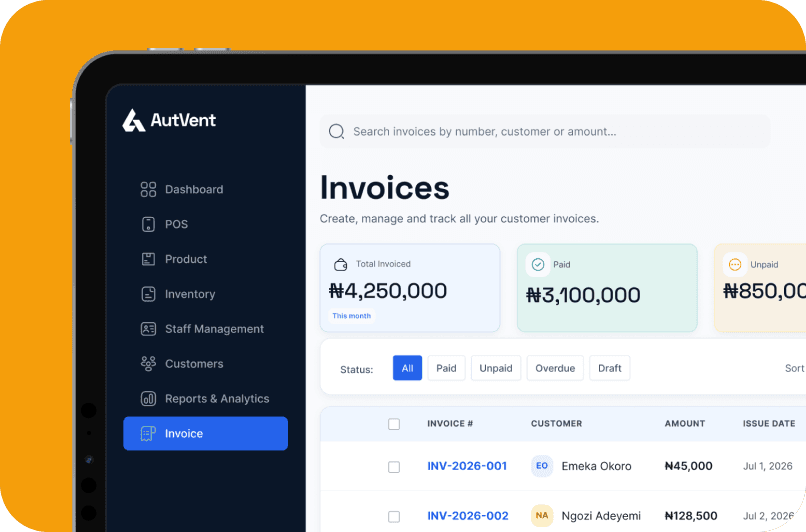Click the Reports & Analytics chart icon
Viewport: 806px width, 532px height.
(148, 398)
